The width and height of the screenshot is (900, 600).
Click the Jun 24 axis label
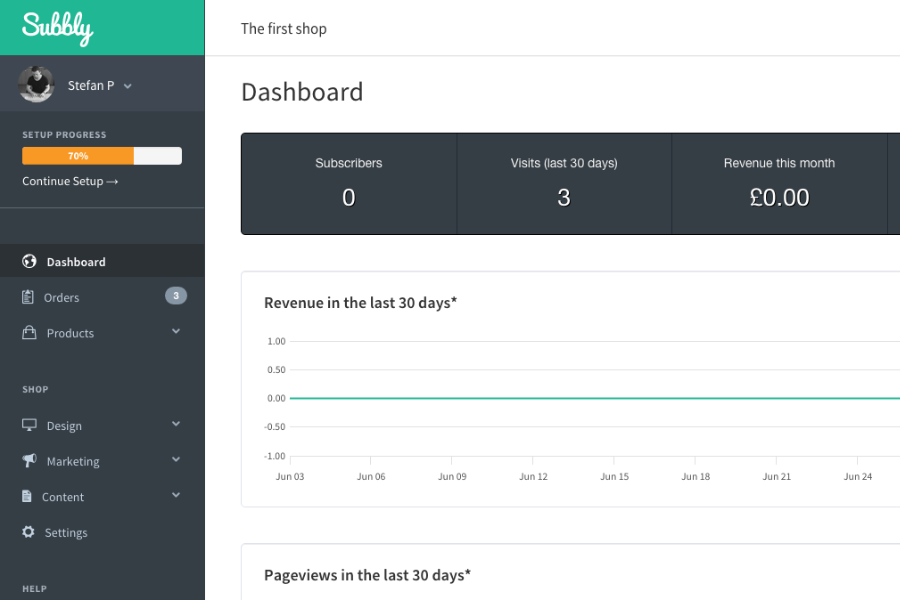858,477
